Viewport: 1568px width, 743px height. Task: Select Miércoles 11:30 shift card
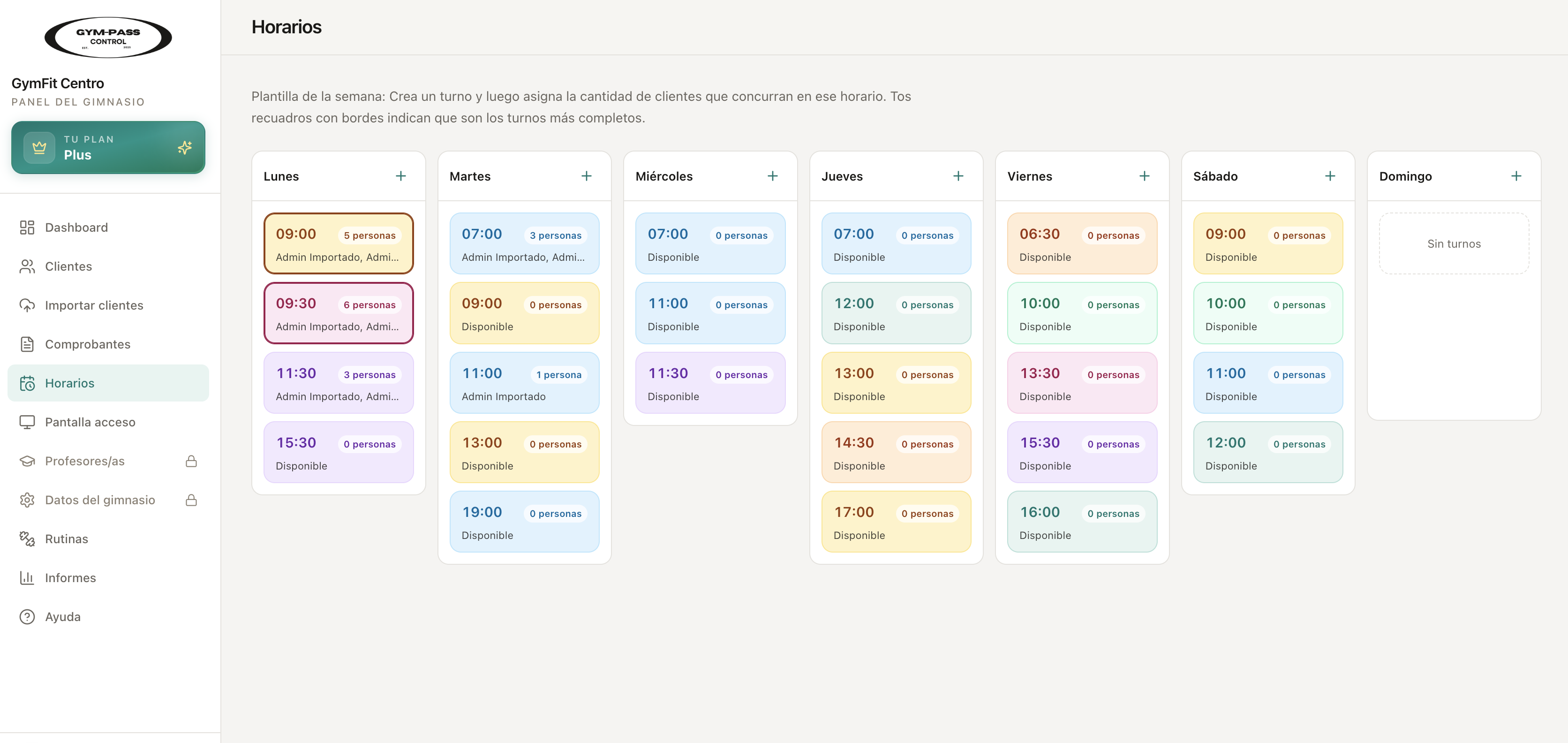point(710,383)
